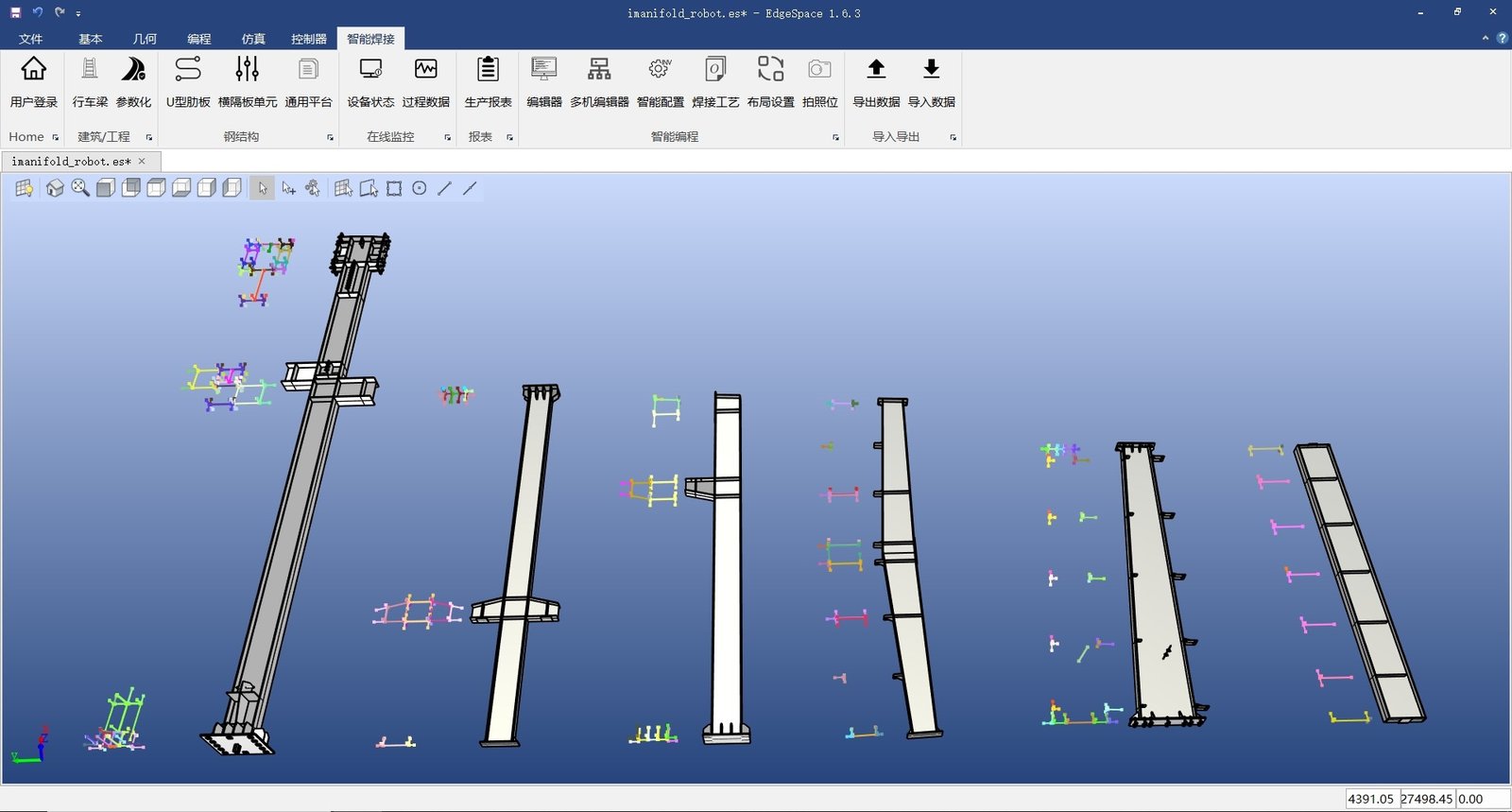Click 导入数据 import data icon
Image resolution: width=1512 pixels, height=812 pixels.
[x=931, y=69]
